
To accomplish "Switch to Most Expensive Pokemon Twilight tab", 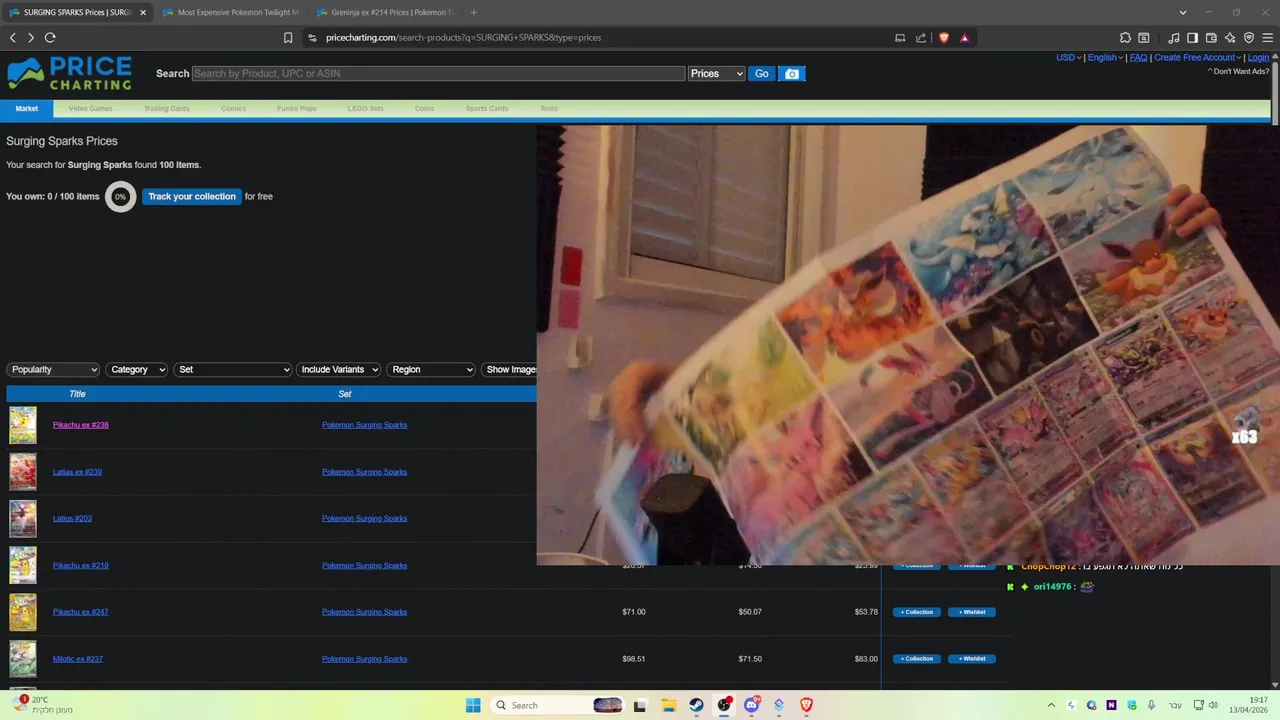I will tap(229, 13).
